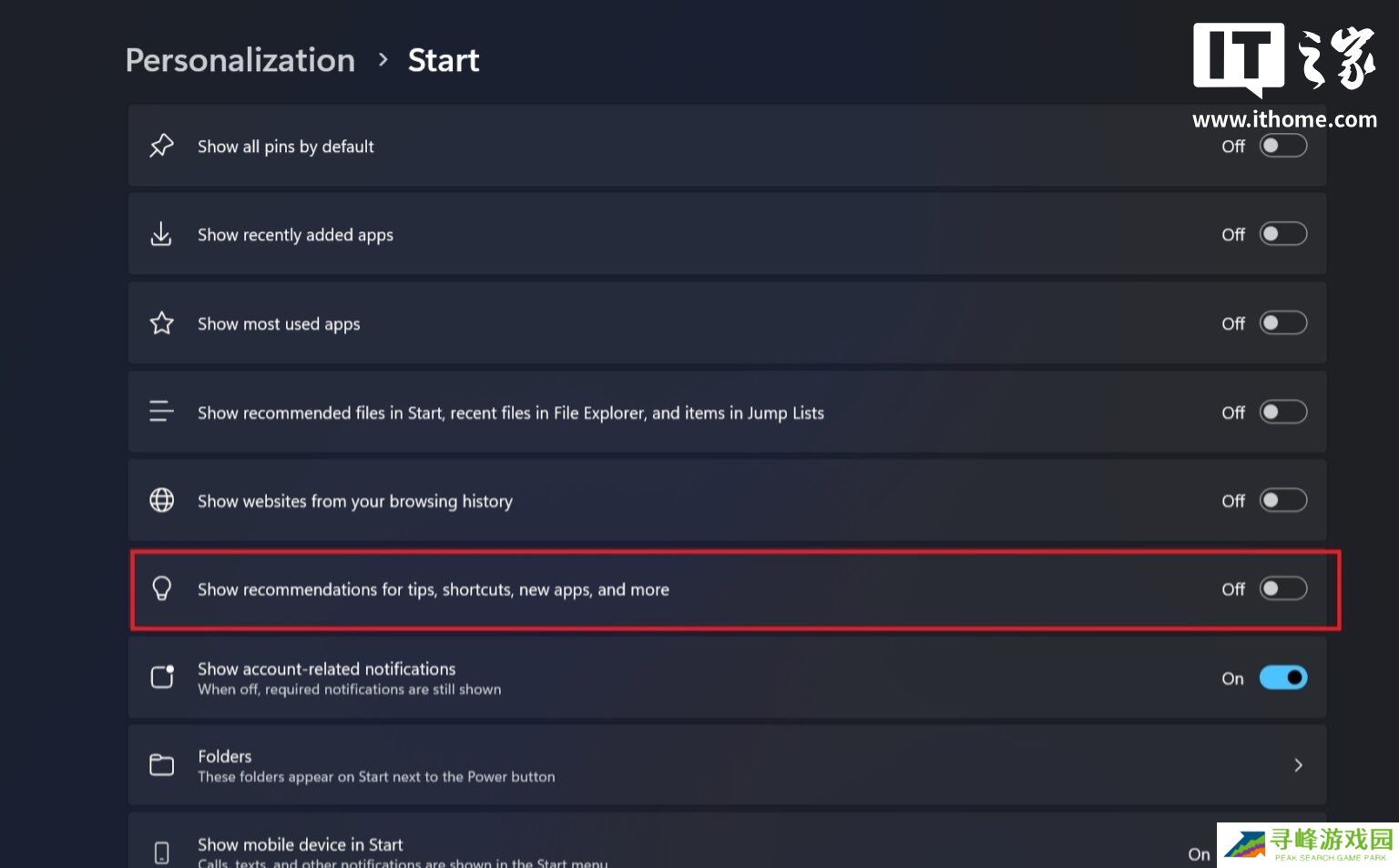Click the account notifications badge icon
This screenshot has height=868, width=1399.
pos(161,677)
